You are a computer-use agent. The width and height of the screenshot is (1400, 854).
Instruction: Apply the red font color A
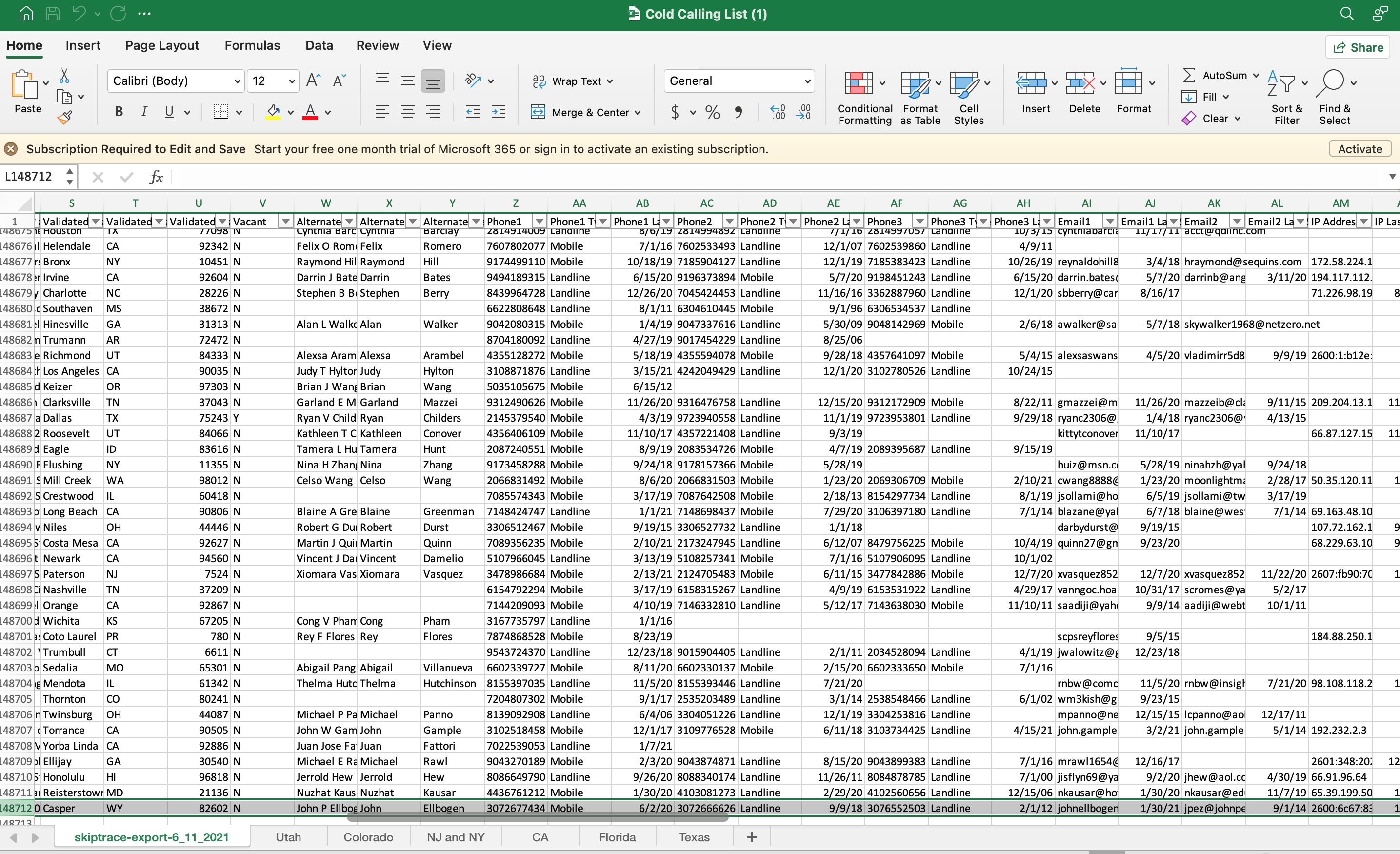[x=310, y=112]
